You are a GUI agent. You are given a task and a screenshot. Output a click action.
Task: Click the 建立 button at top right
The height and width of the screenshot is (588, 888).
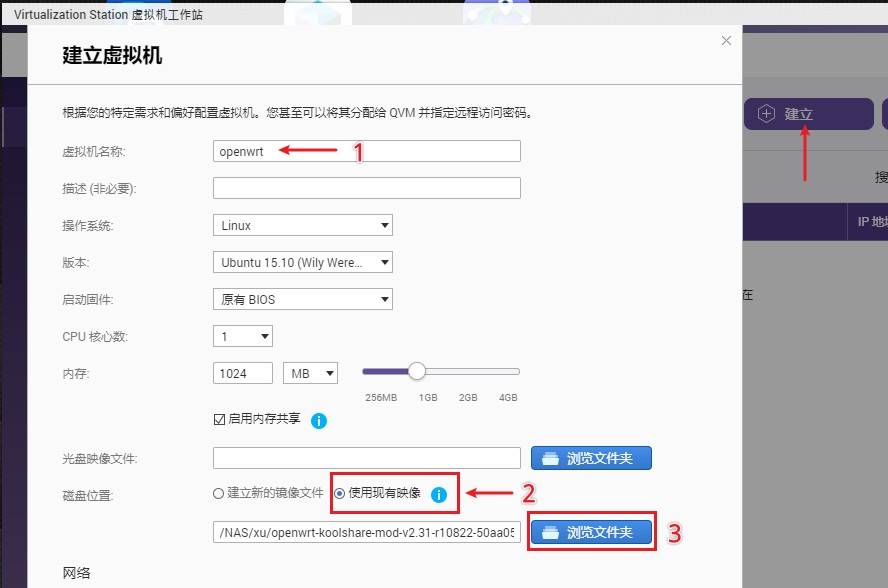(x=810, y=113)
